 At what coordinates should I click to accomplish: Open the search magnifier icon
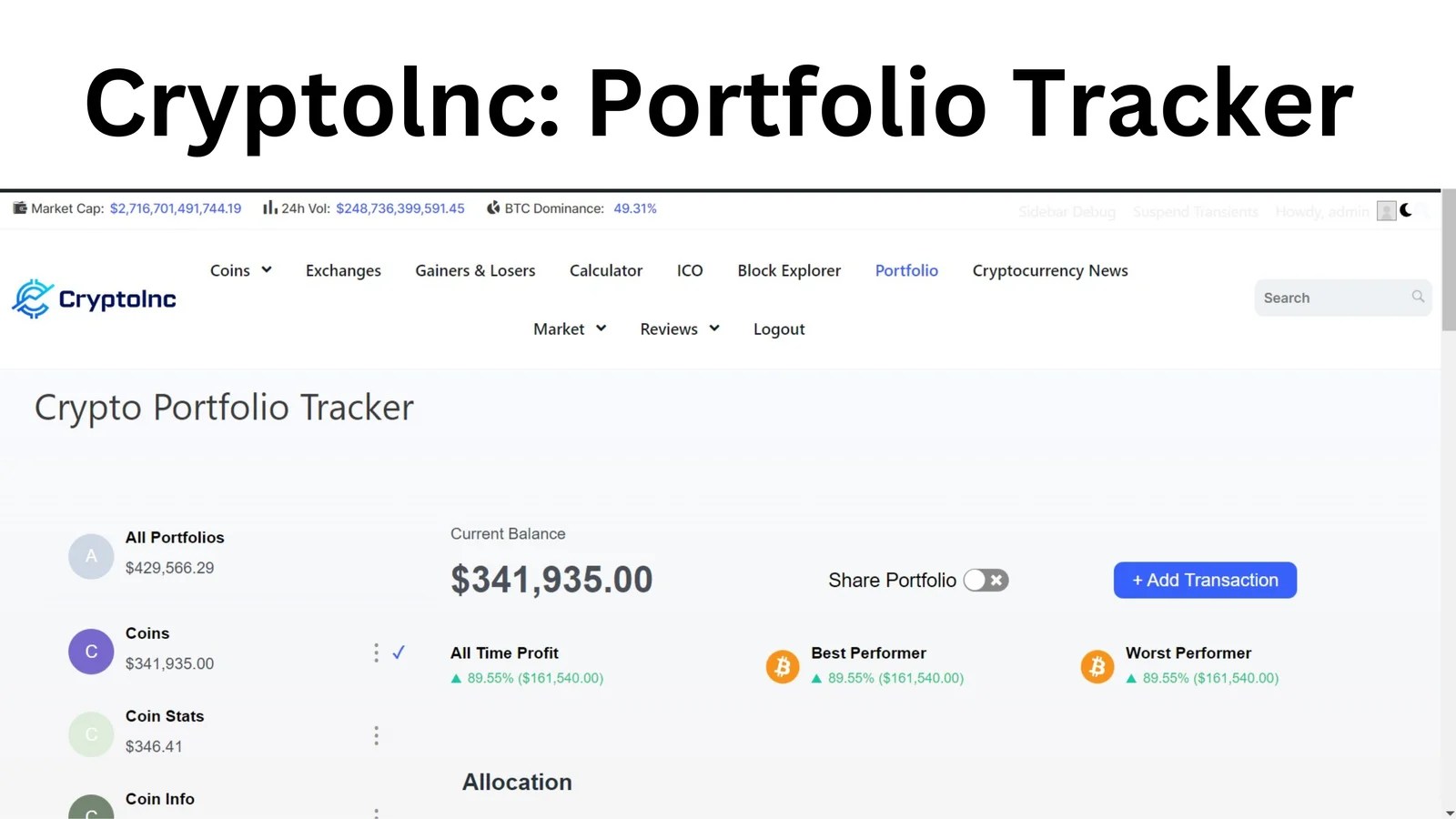(1417, 297)
